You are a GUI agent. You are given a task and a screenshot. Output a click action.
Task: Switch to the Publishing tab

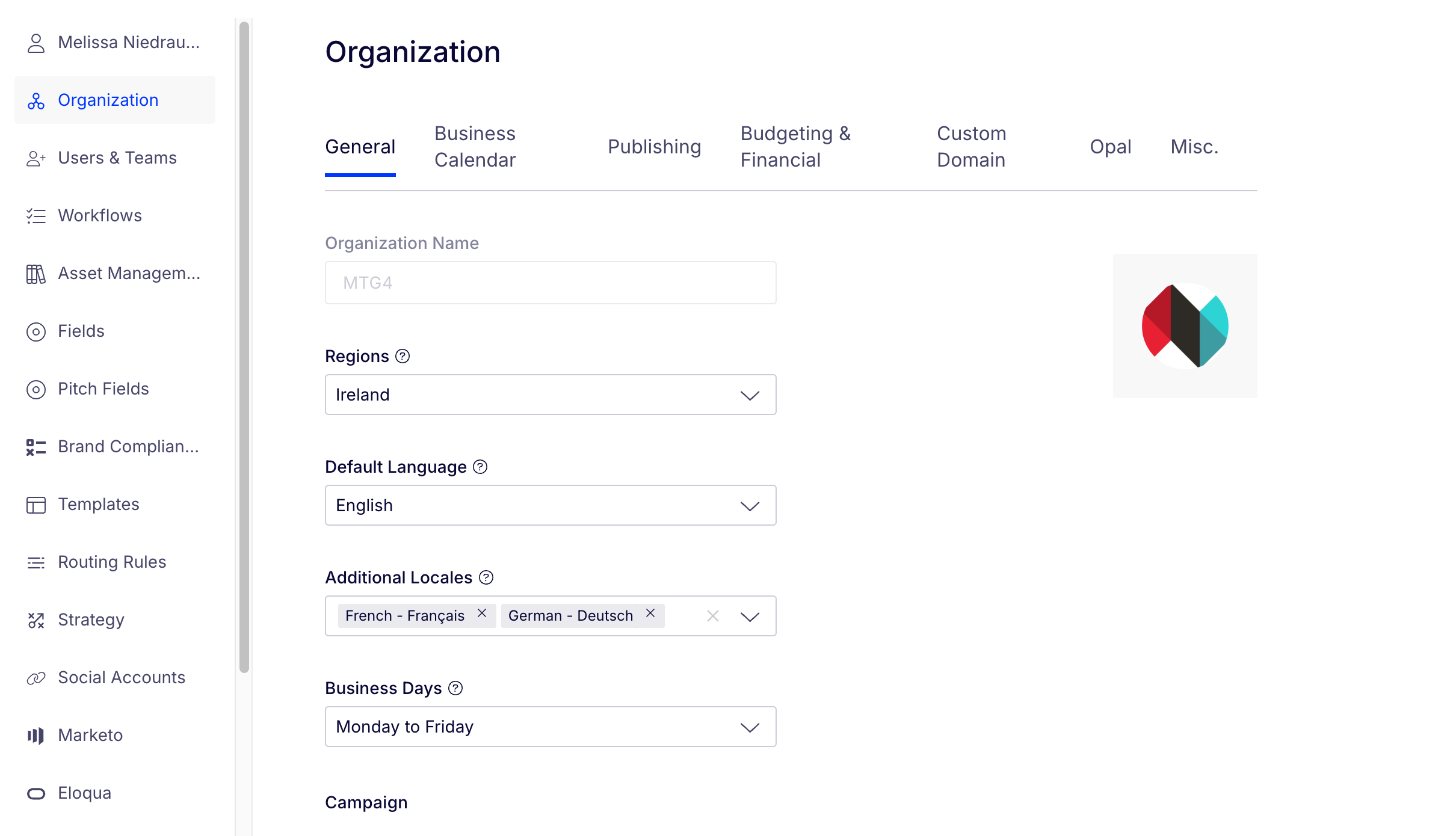click(655, 147)
